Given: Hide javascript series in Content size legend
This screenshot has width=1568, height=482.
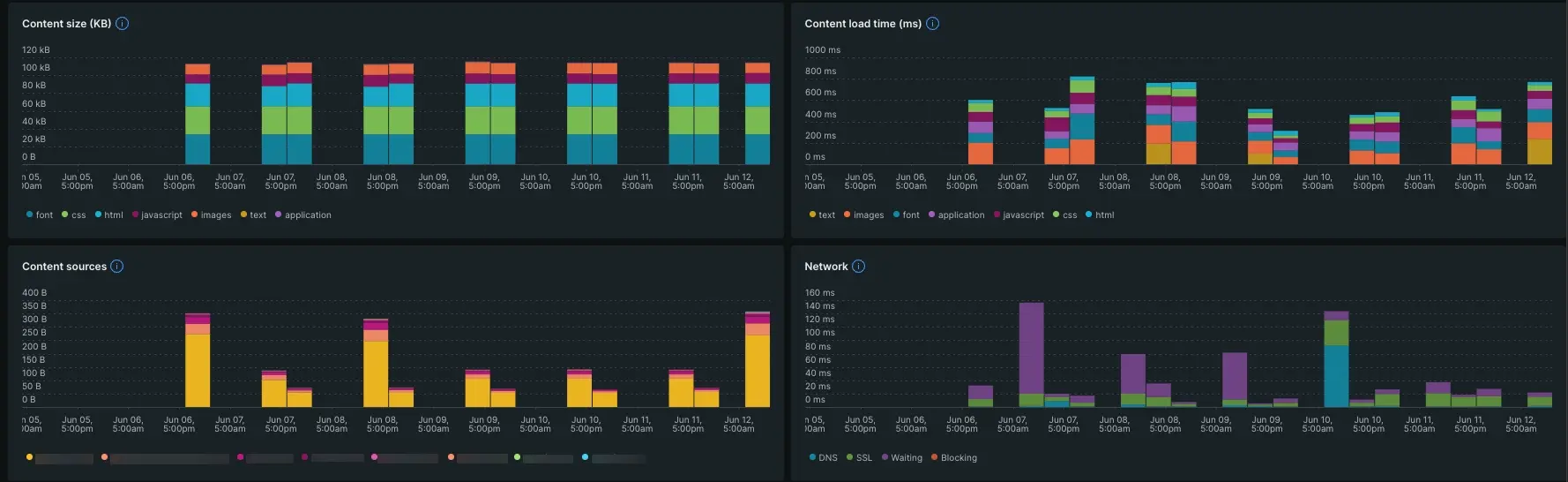Looking at the screenshot, I should (x=157, y=215).
